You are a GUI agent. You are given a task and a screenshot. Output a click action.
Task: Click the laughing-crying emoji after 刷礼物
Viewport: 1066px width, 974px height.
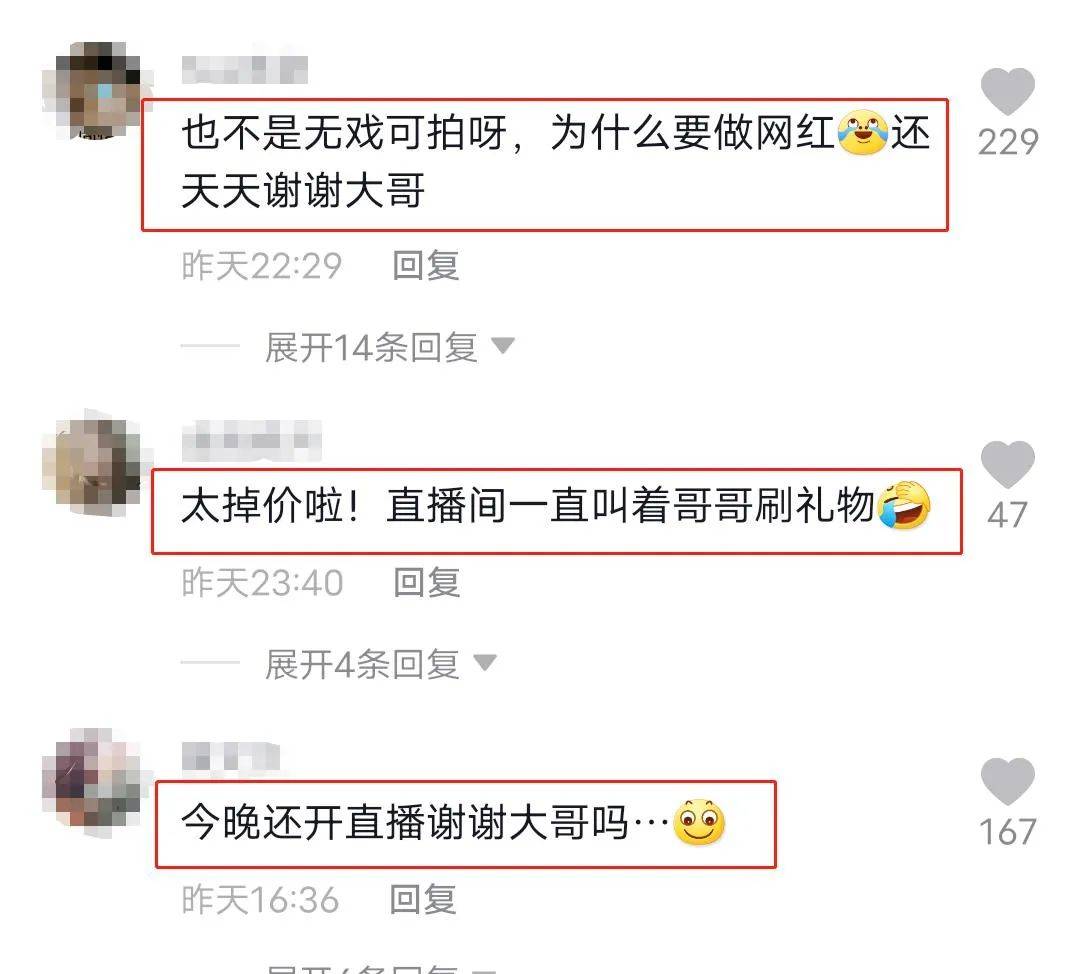pyautogui.click(x=904, y=506)
